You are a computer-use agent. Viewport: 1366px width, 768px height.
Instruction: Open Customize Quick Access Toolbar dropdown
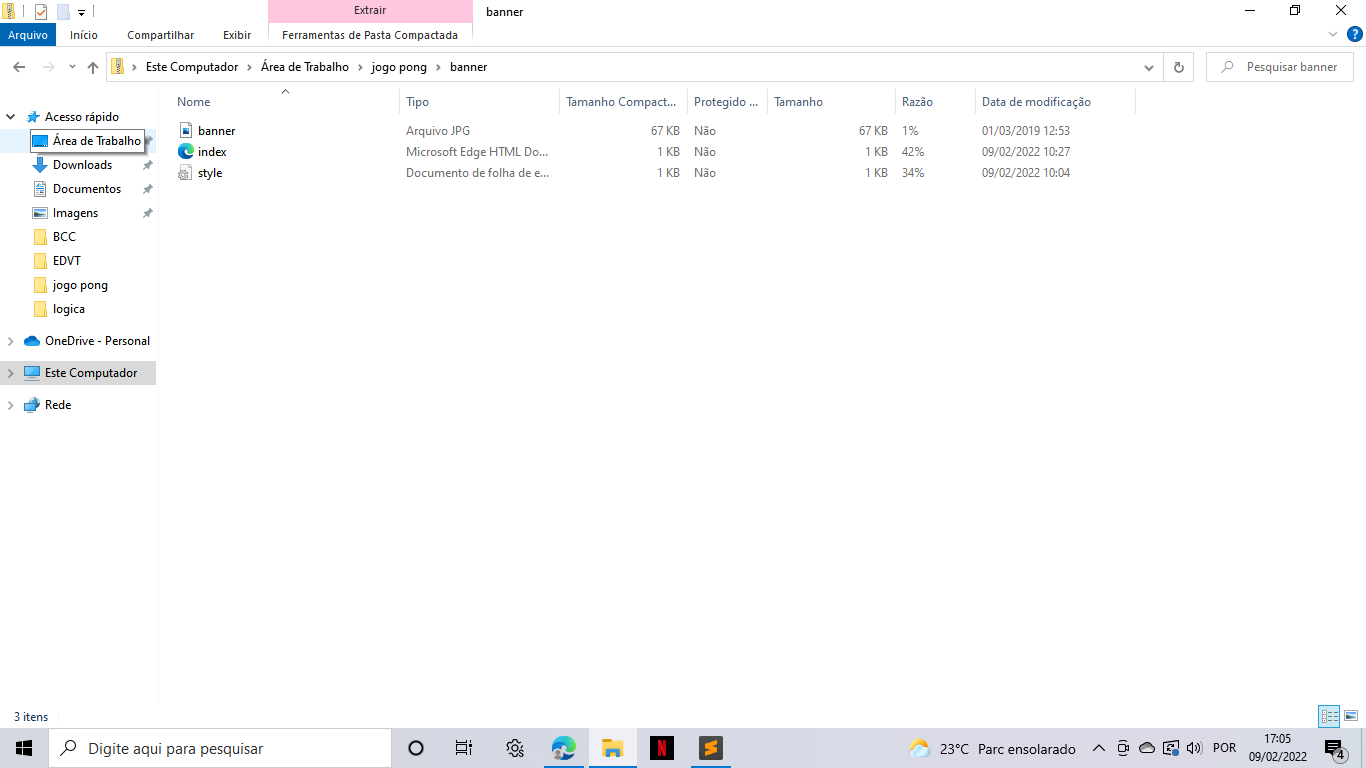82,12
